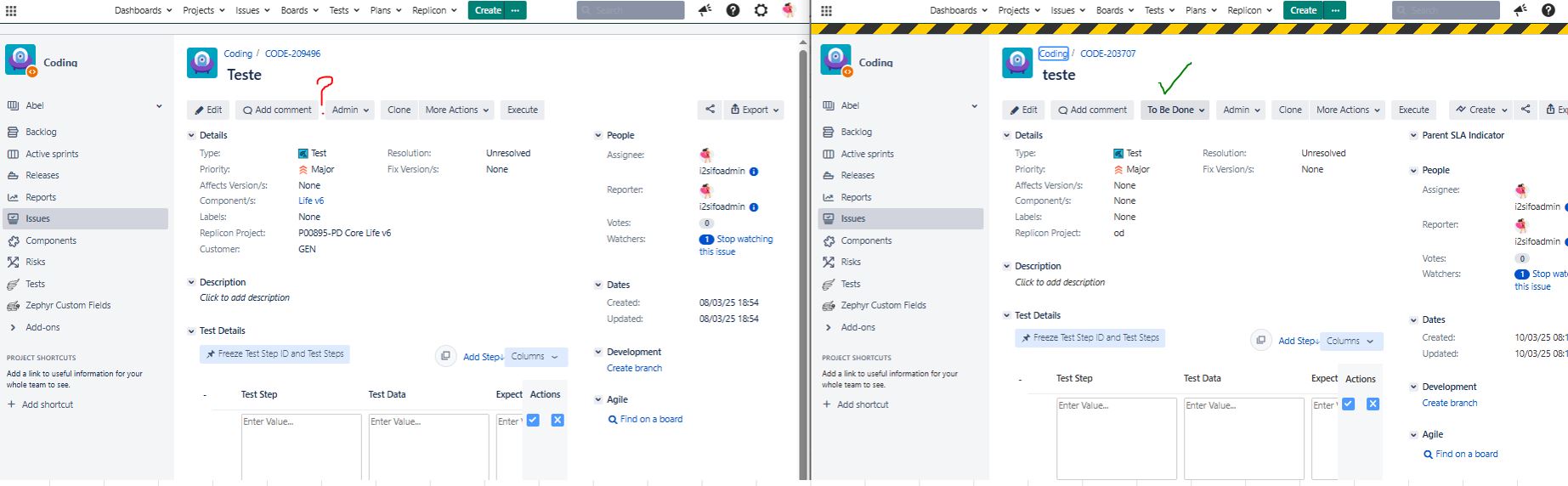Expand Add-ons in left sidebar
Image resolution: width=1568 pixels, height=486 pixels.
pyautogui.click(x=13, y=327)
